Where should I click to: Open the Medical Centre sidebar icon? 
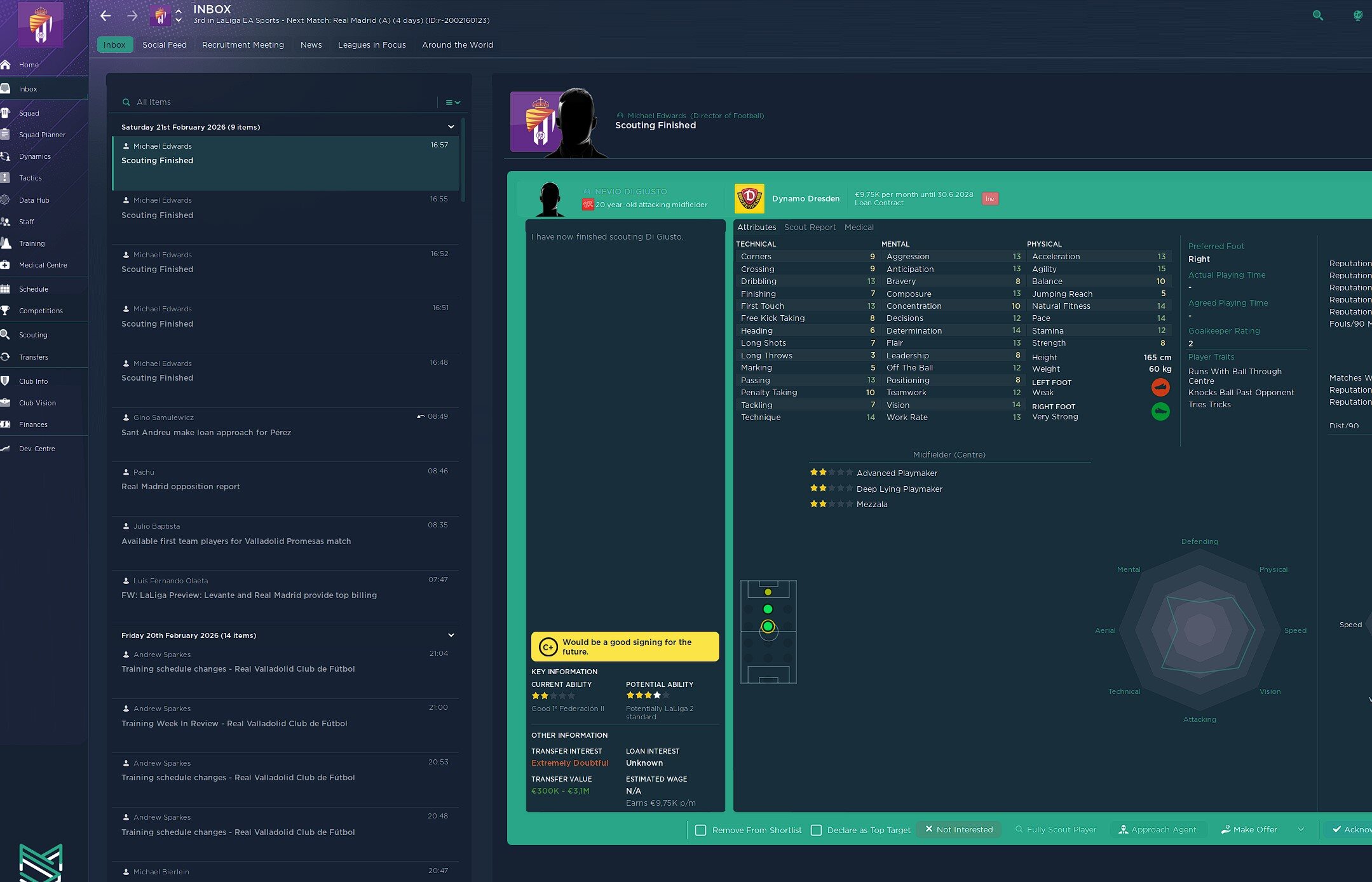click(x=6, y=265)
